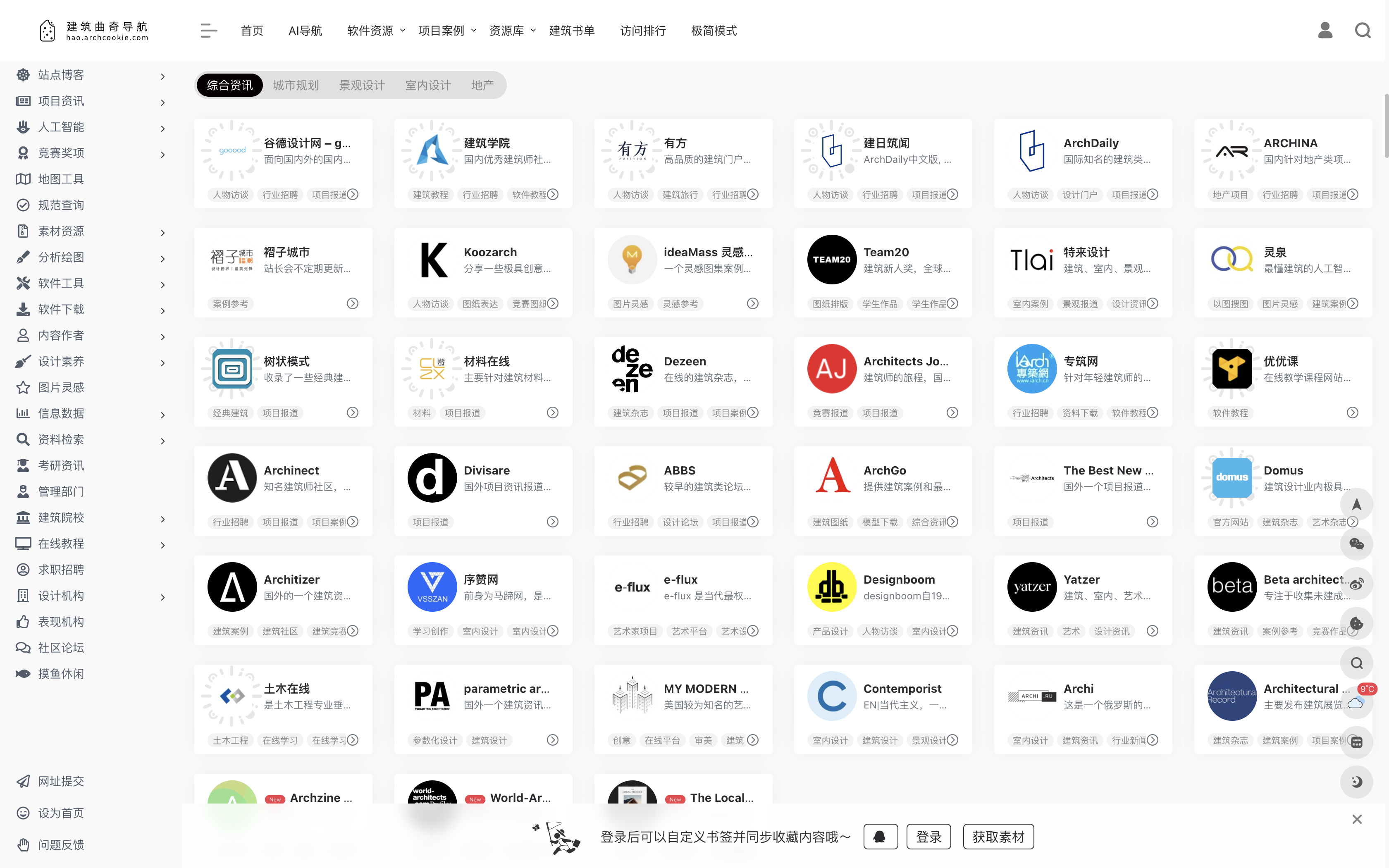Screen dimensions: 1389x868
Task: Open the Designboom card title
Action: pyautogui.click(x=899, y=579)
